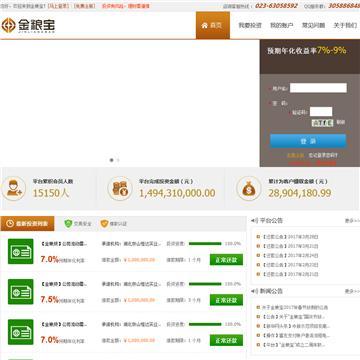Select the second banner carousel dot
This screenshot has width=360, height=360.
coord(118,160)
